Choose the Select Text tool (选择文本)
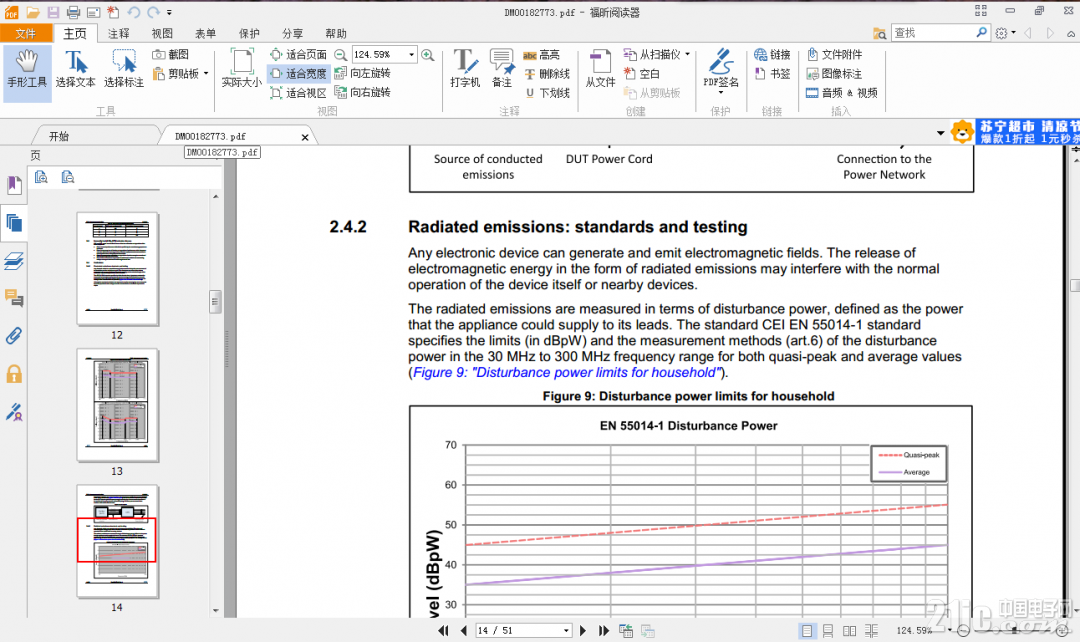Viewport: 1080px width, 642px height. pyautogui.click(x=75, y=69)
